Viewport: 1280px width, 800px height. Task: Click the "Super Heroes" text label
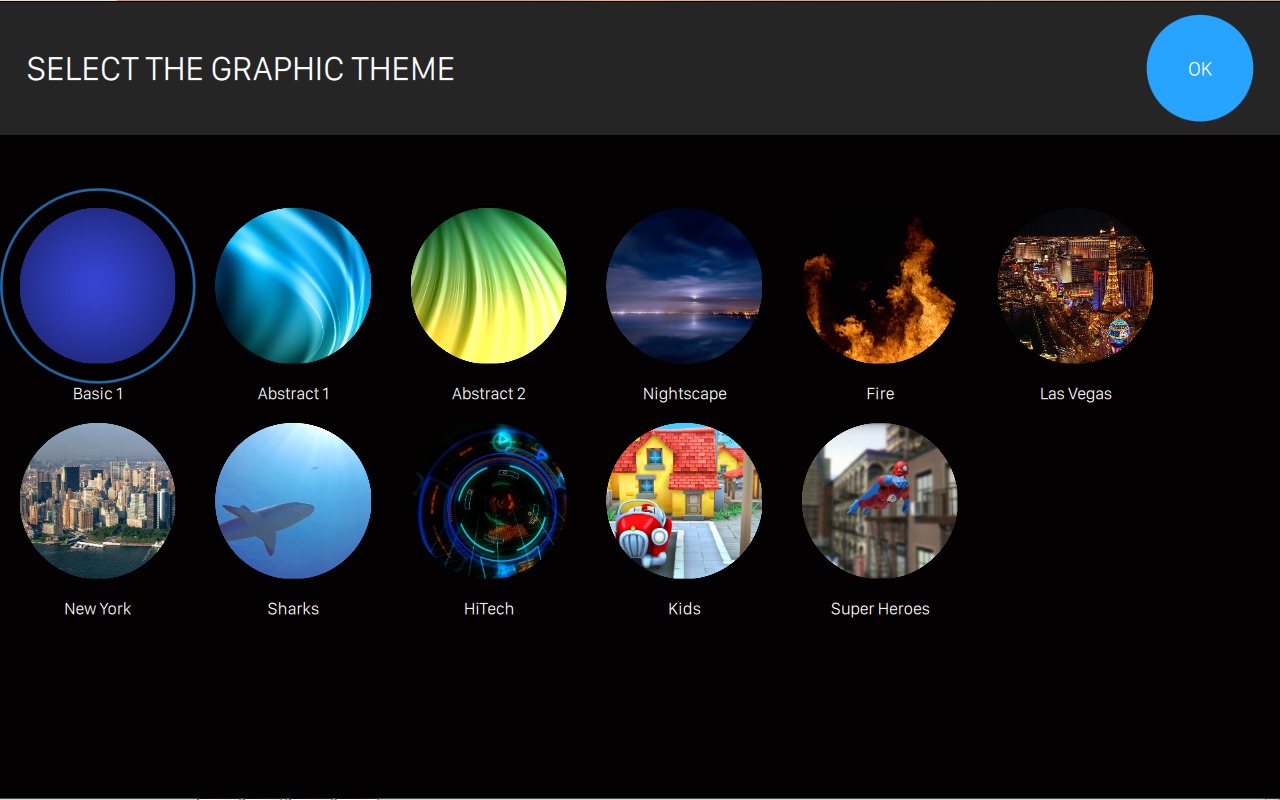(x=880, y=609)
